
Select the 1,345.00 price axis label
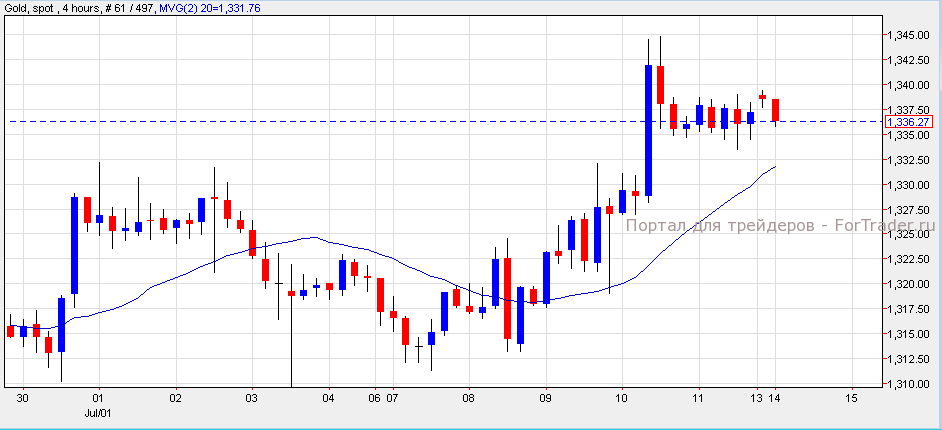point(909,35)
